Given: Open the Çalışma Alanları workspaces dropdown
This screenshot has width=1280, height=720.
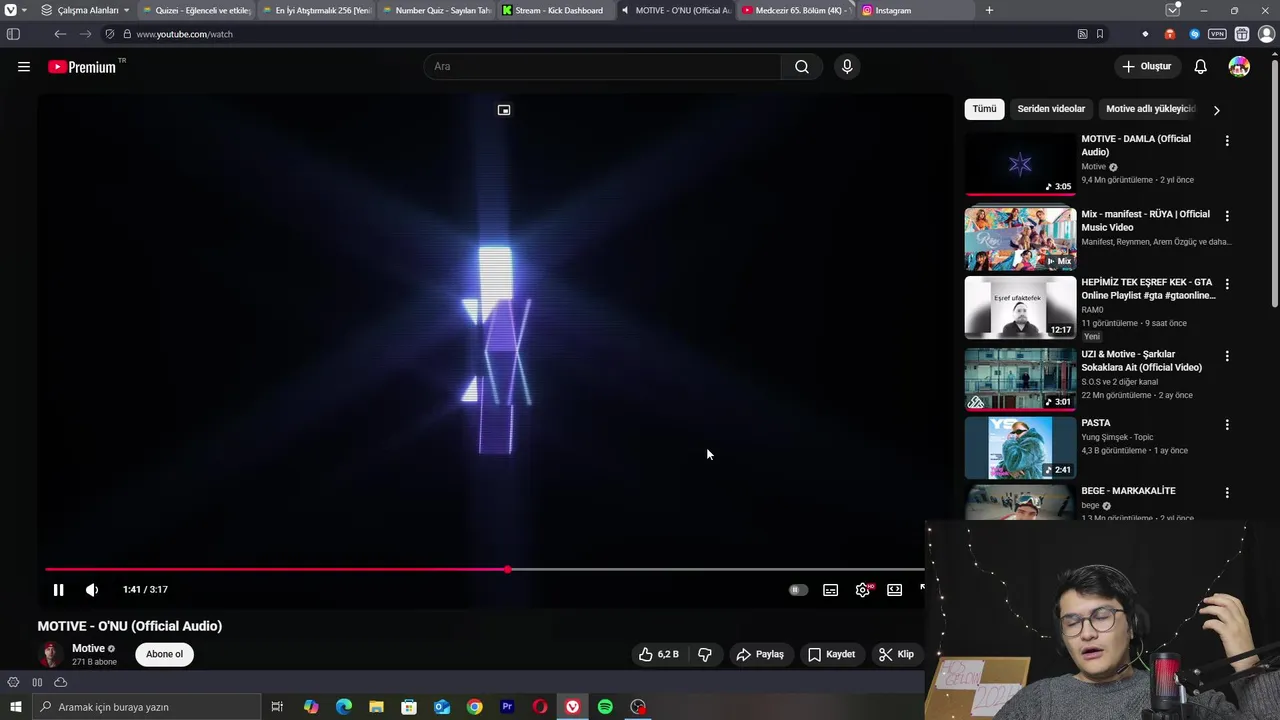Looking at the screenshot, I should click(86, 11).
